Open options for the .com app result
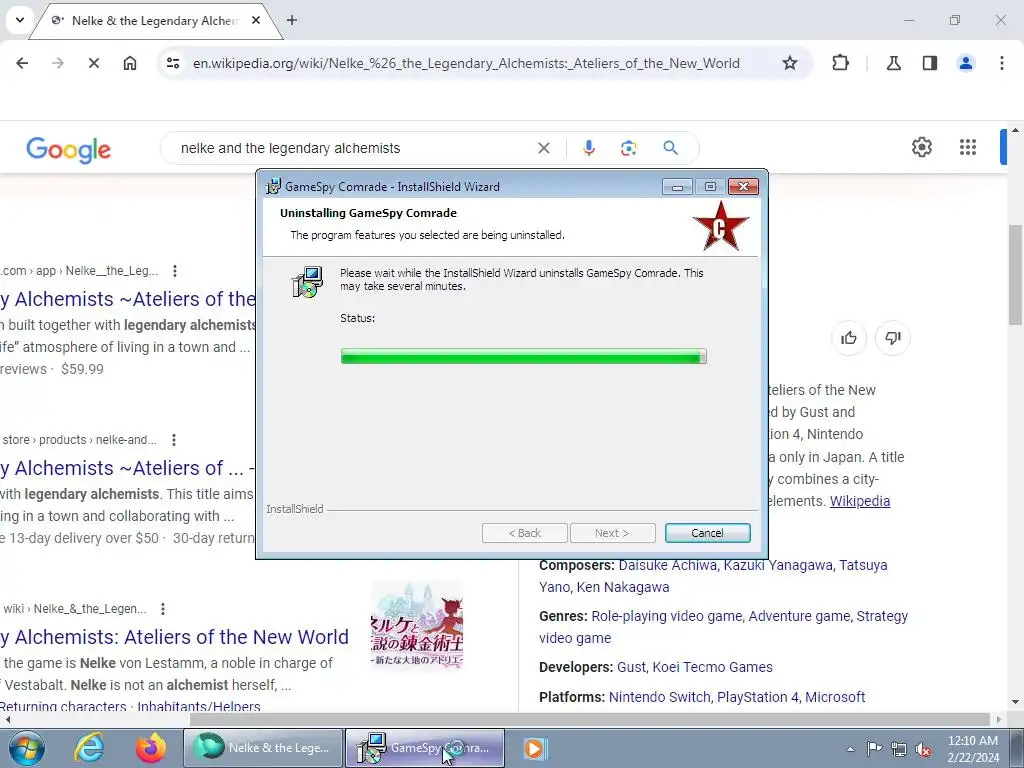 (174, 270)
